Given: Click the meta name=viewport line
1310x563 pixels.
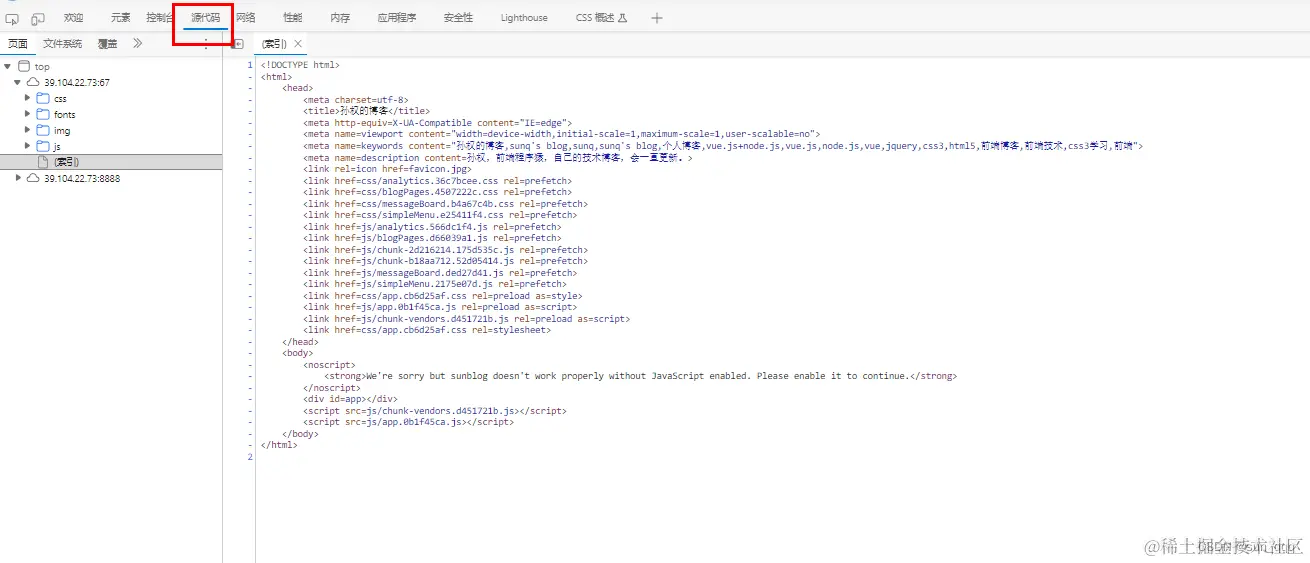Looking at the screenshot, I should point(562,134).
